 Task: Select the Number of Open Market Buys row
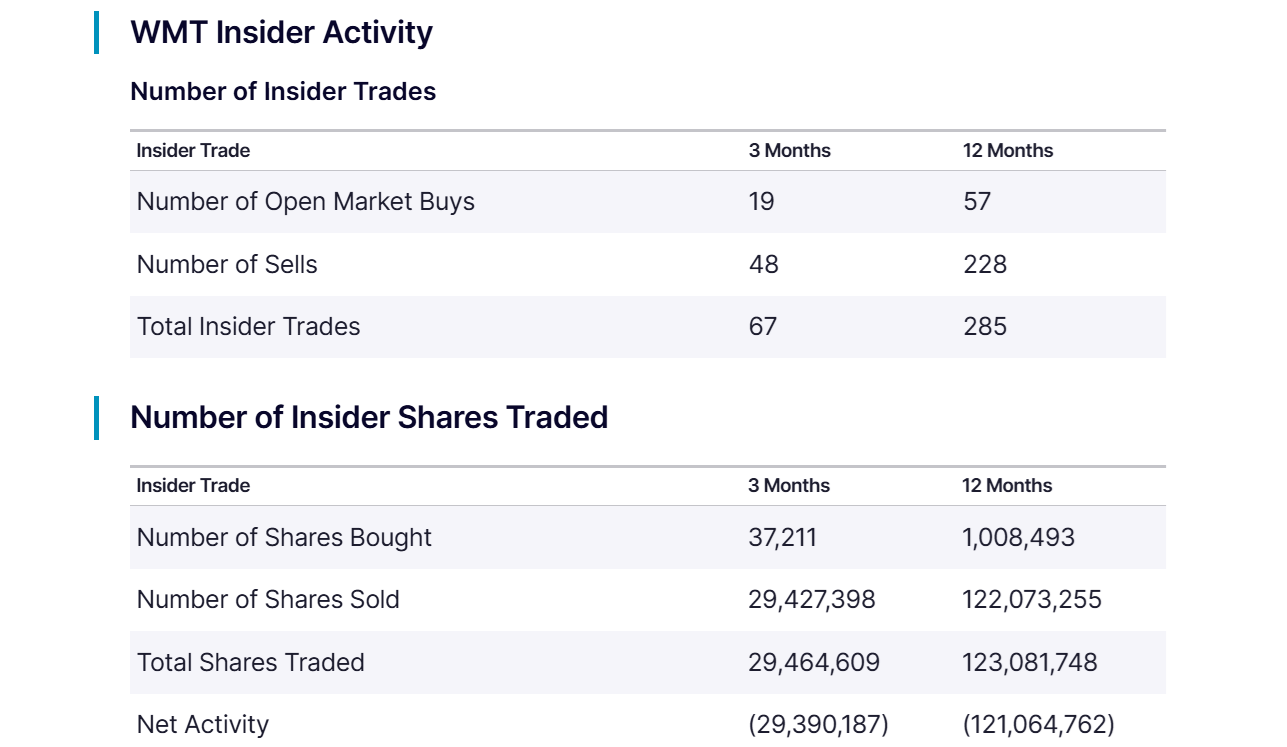pyautogui.click(x=305, y=202)
